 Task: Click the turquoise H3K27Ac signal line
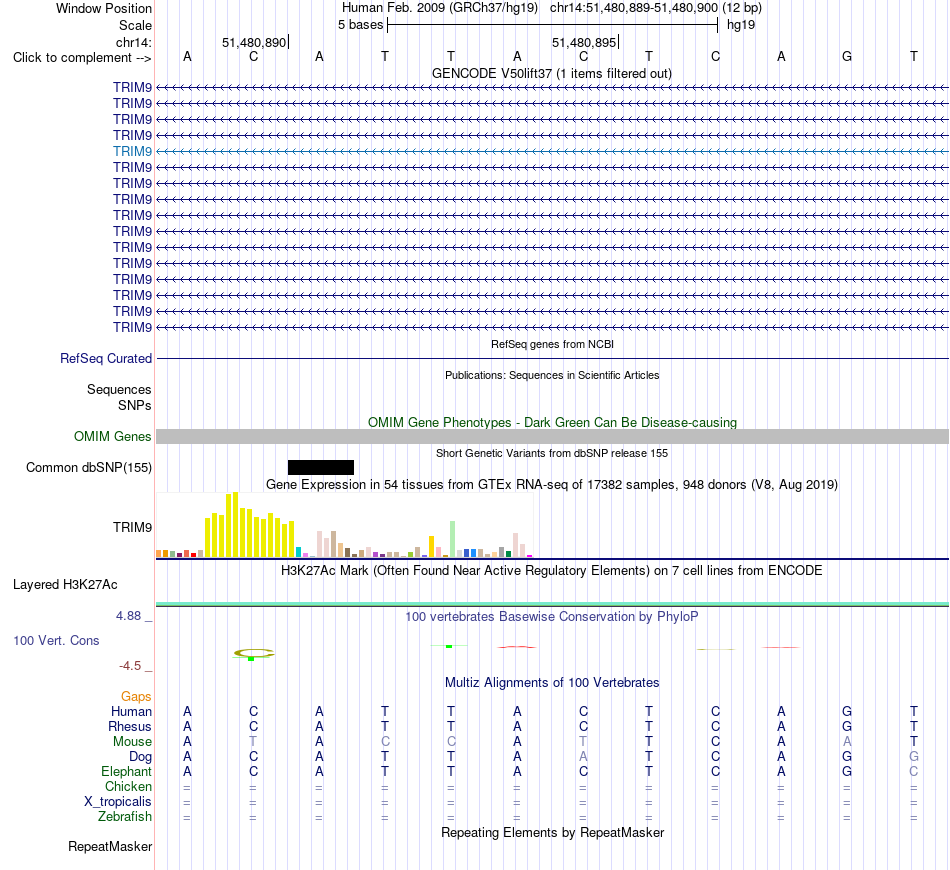pos(552,604)
